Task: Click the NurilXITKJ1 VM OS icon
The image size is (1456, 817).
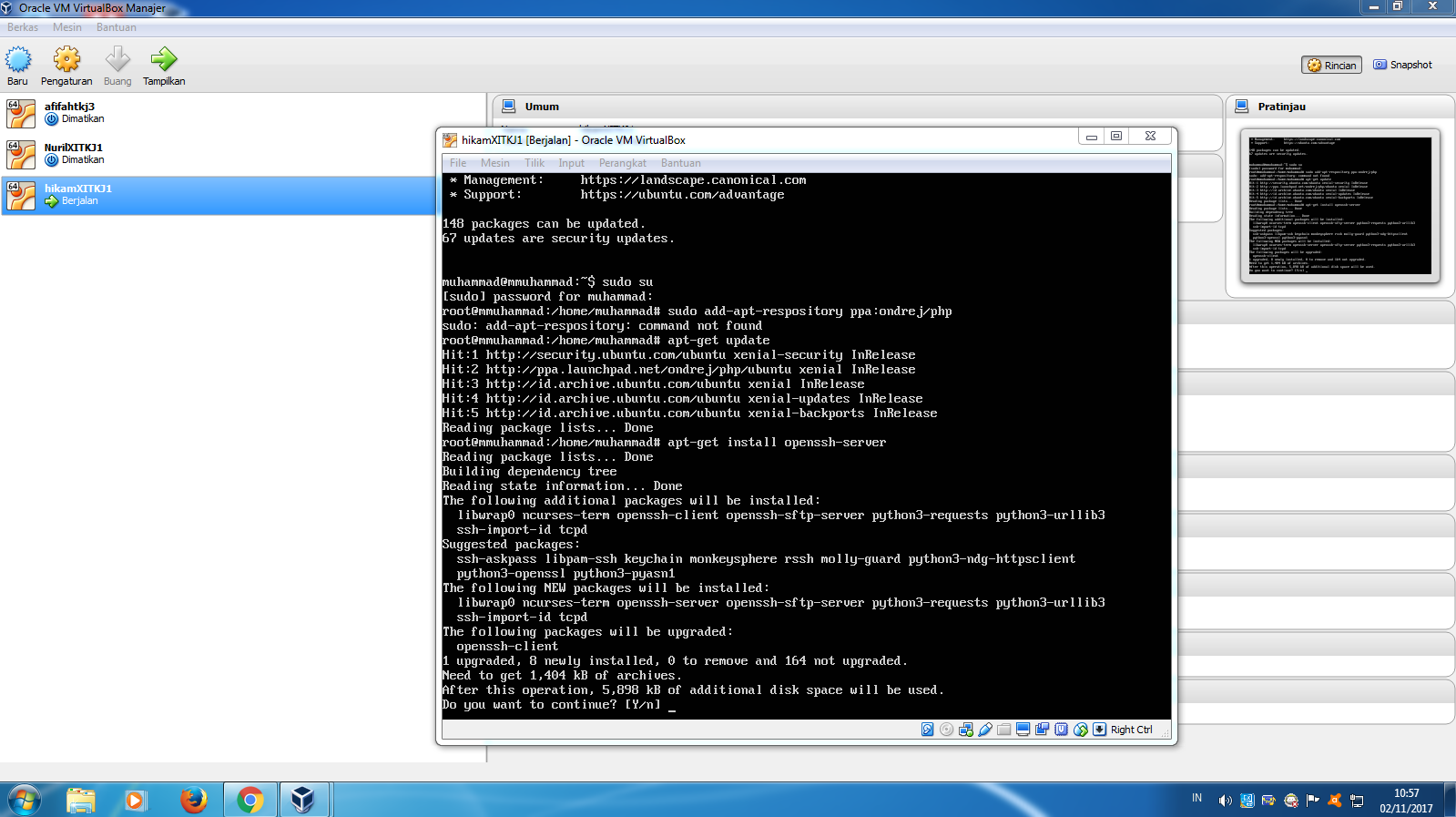Action: [21, 154]
